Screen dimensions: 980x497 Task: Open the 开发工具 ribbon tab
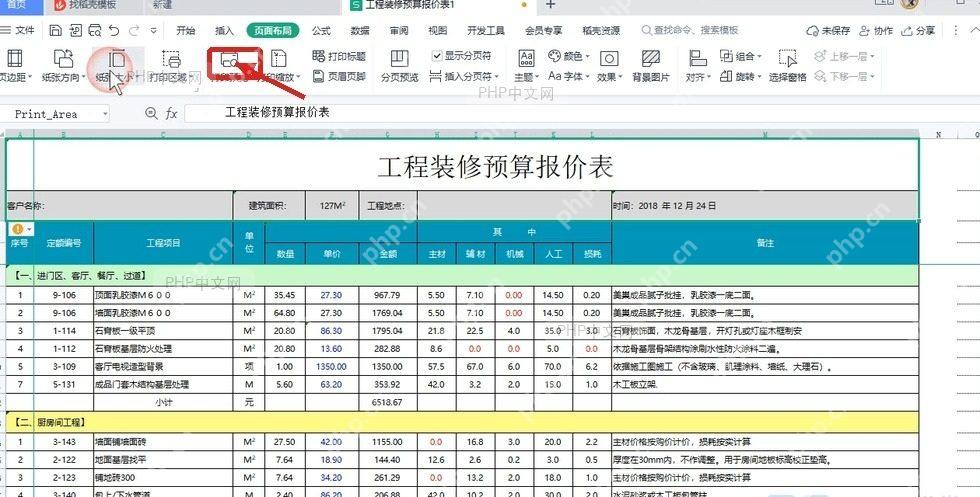click(486, 31)
